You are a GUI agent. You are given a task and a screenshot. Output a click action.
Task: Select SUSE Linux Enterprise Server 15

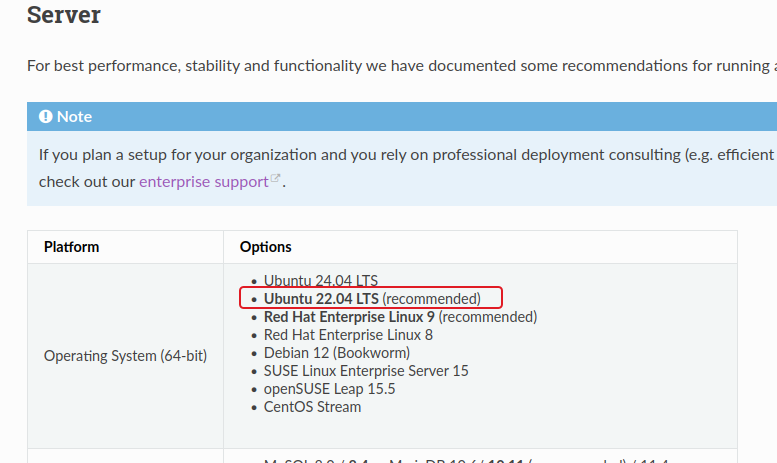(x=366, y=371)
